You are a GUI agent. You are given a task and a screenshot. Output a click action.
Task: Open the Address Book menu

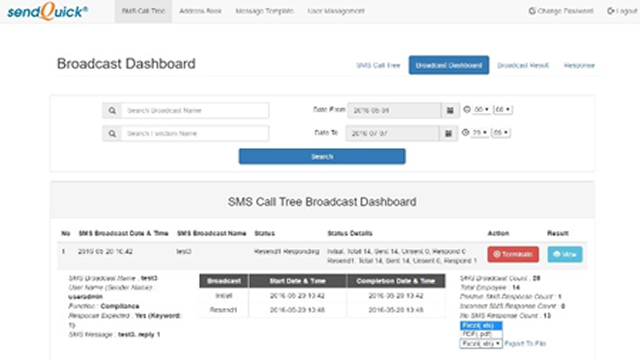click(200, 11)
